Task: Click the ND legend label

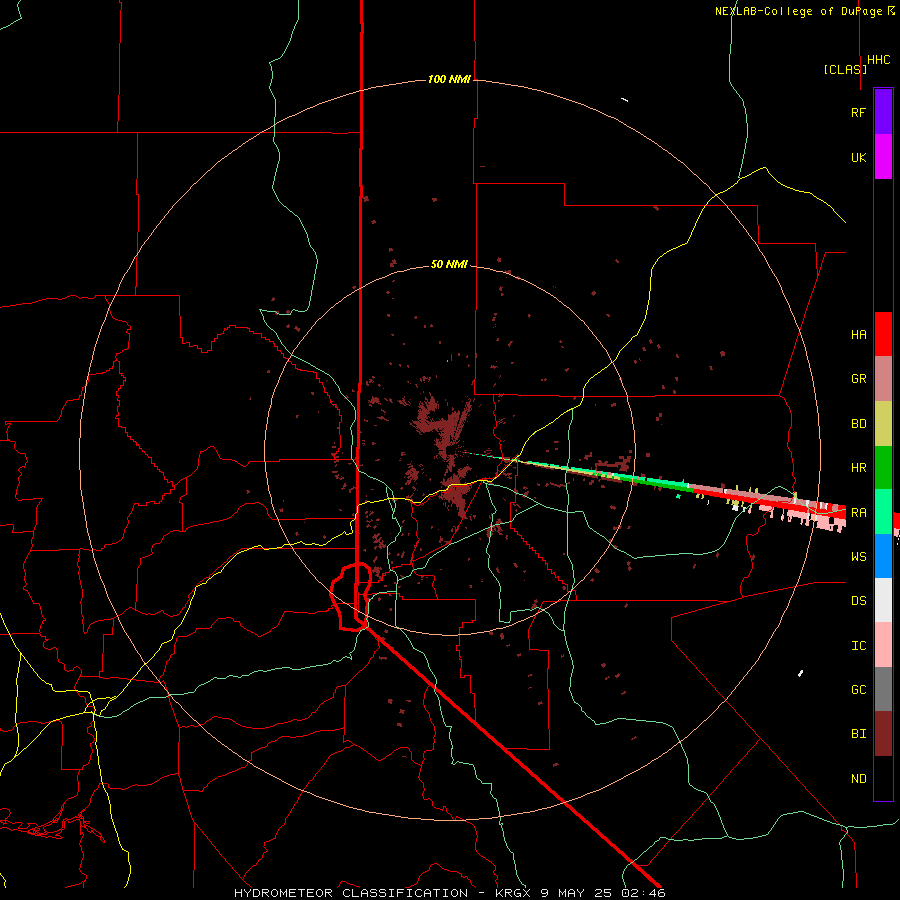Action: coord(858,778)
